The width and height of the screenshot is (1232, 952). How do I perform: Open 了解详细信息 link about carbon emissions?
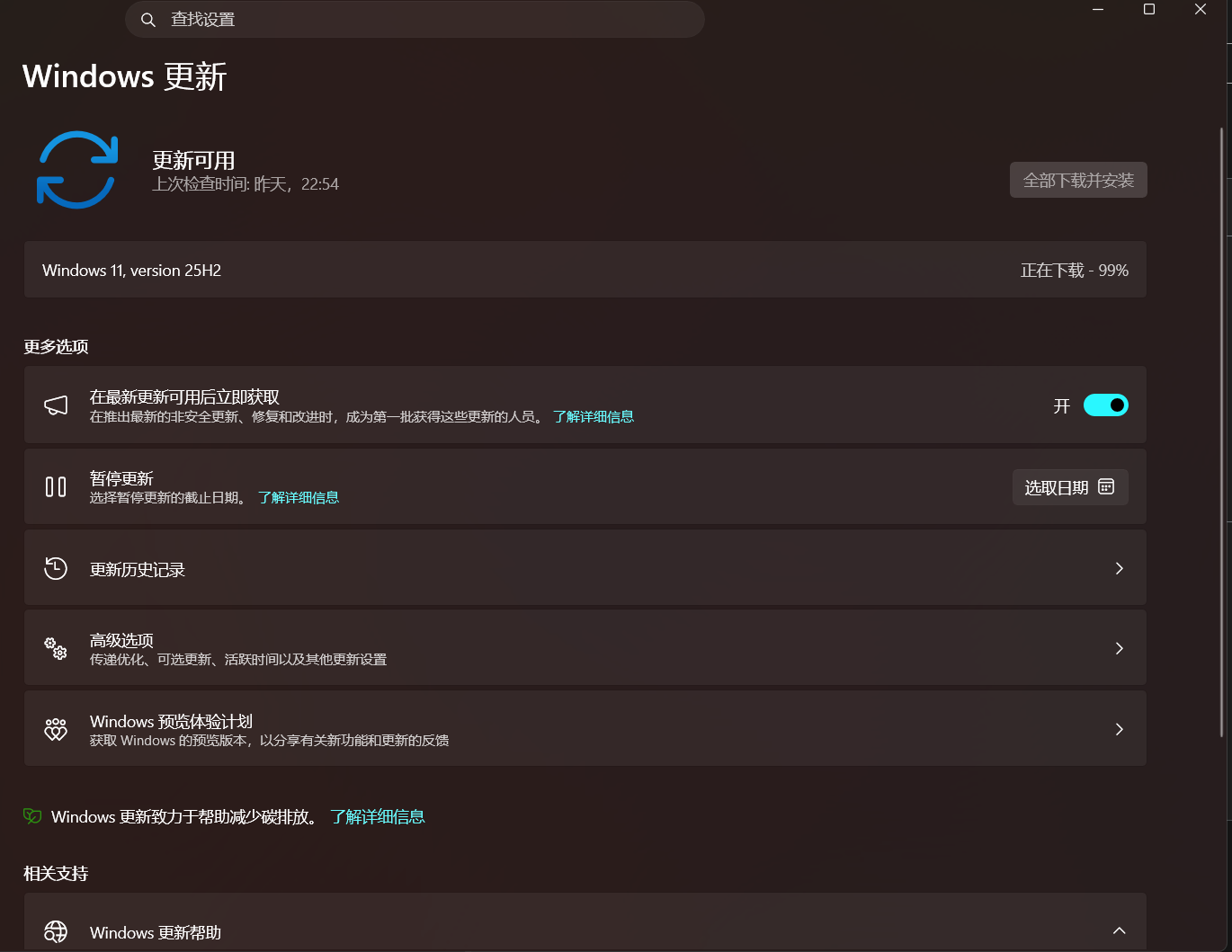pos(378,817)
